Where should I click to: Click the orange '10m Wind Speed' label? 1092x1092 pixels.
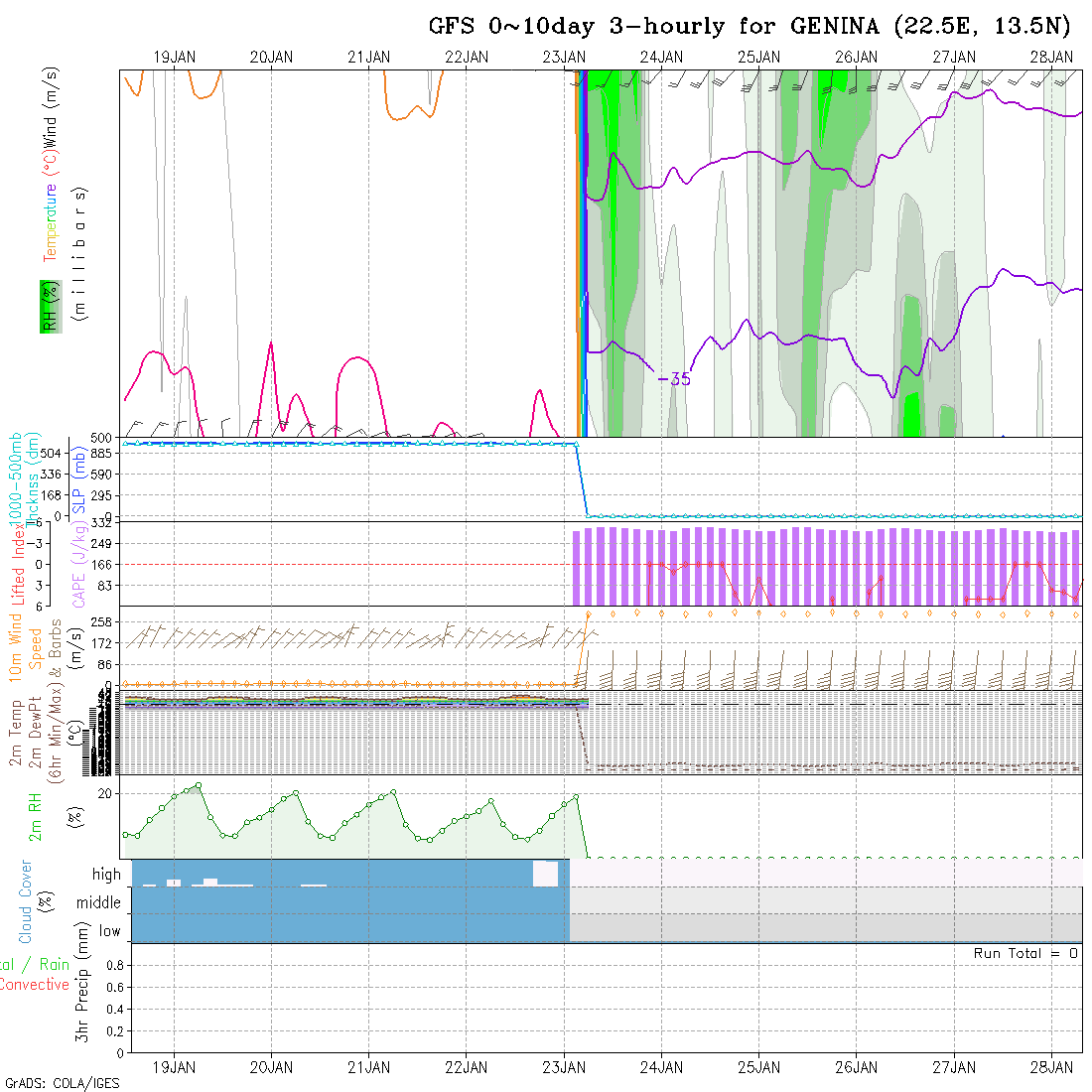coord(25,647)
